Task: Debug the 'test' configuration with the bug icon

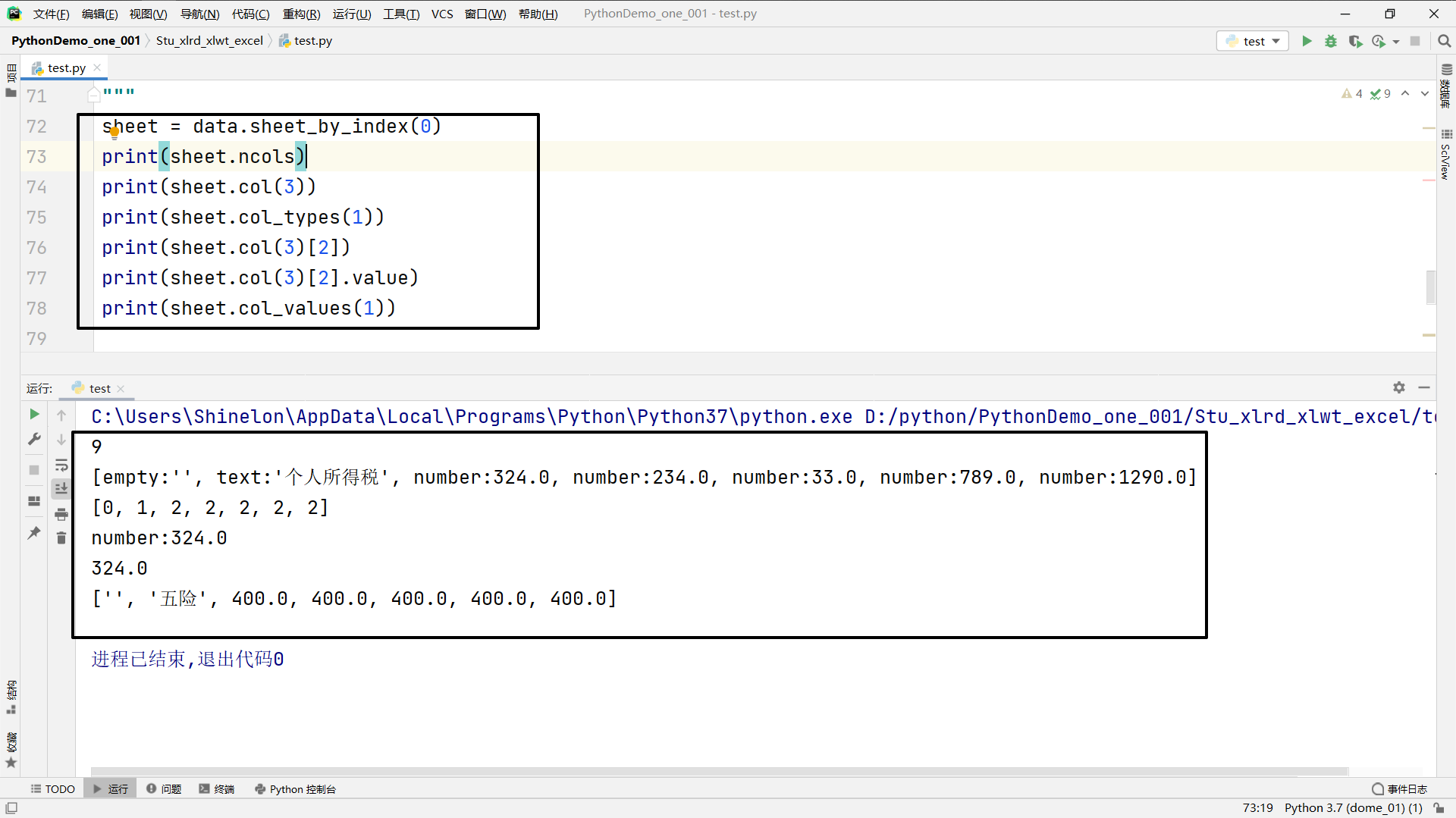Action: 1331,41
